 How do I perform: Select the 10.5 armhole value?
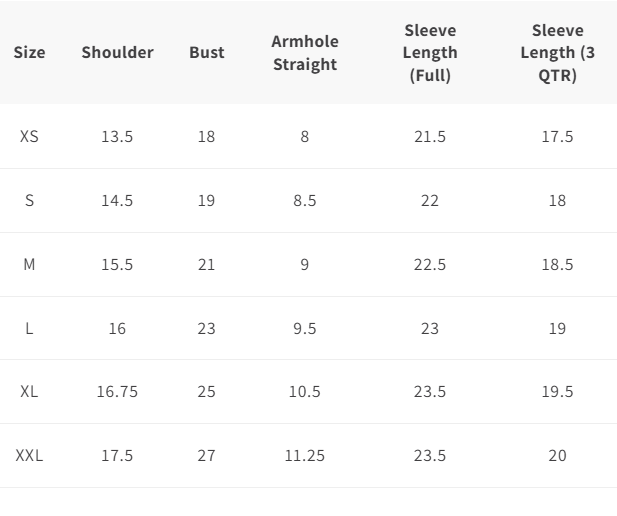305,392
